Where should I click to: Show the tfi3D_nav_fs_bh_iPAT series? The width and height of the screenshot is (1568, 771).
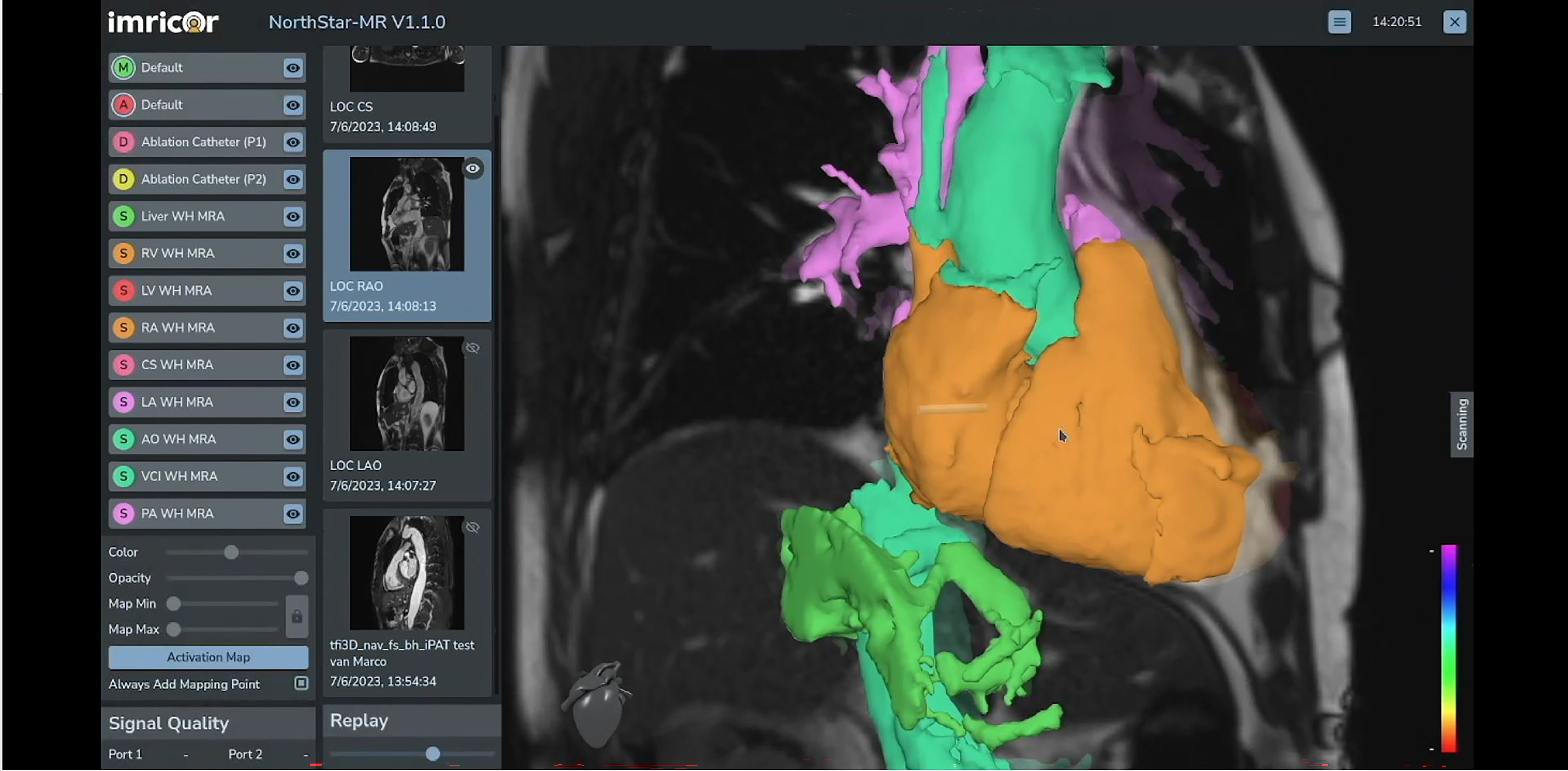click(x=472, y=528)
